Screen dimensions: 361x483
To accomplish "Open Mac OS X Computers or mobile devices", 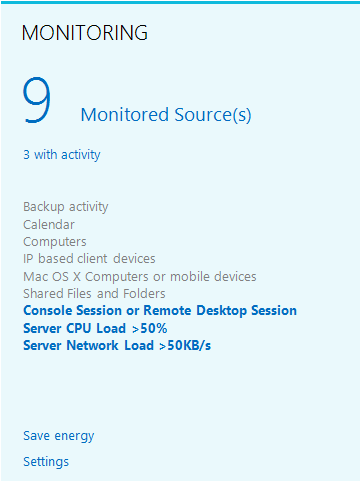I will pyautogui.click(x=140, y=277).
